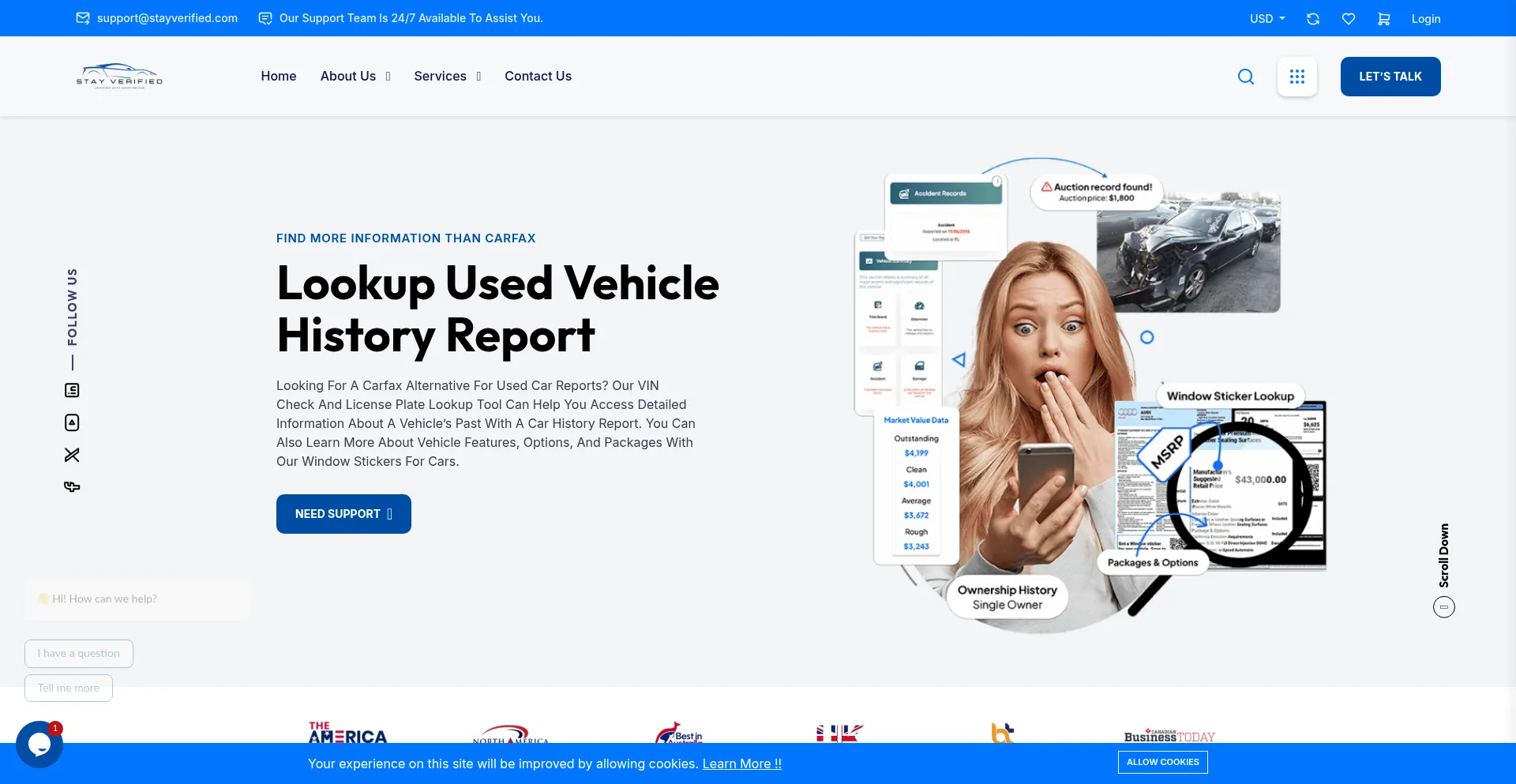Screen dimensions: 1516x784
Task: Click the Stay Verified logo
Action: tap(119, 77)
